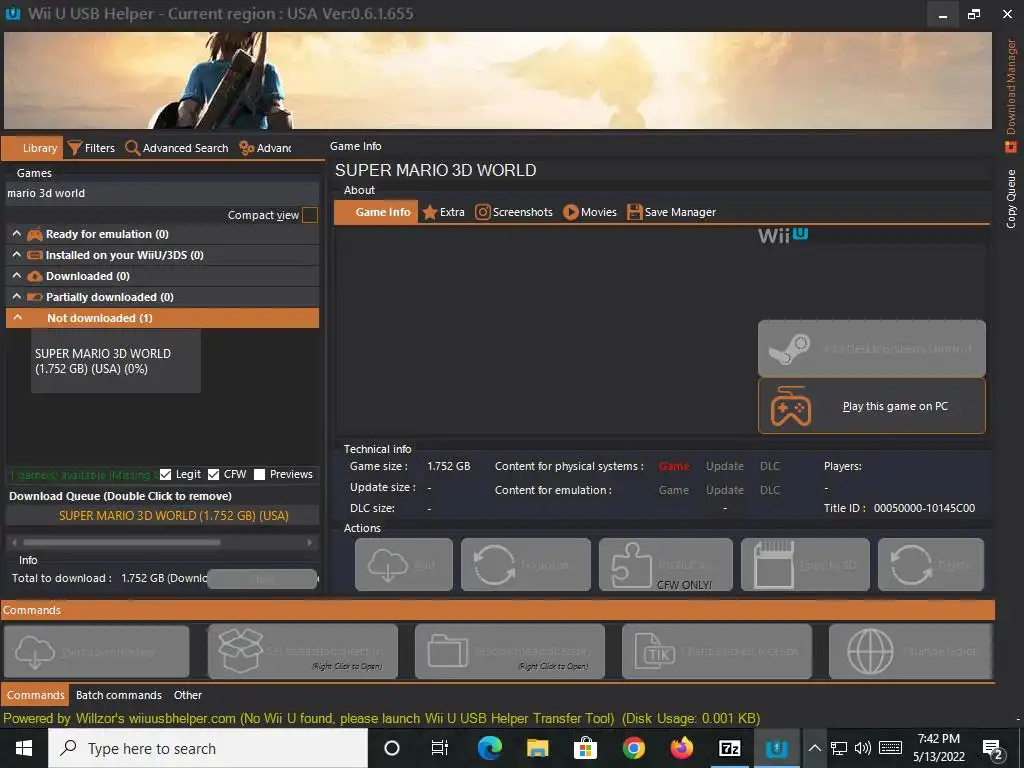Open Microsoft Edge from the taskbar
Viewport: 1024px width, 768px height.
490,748
